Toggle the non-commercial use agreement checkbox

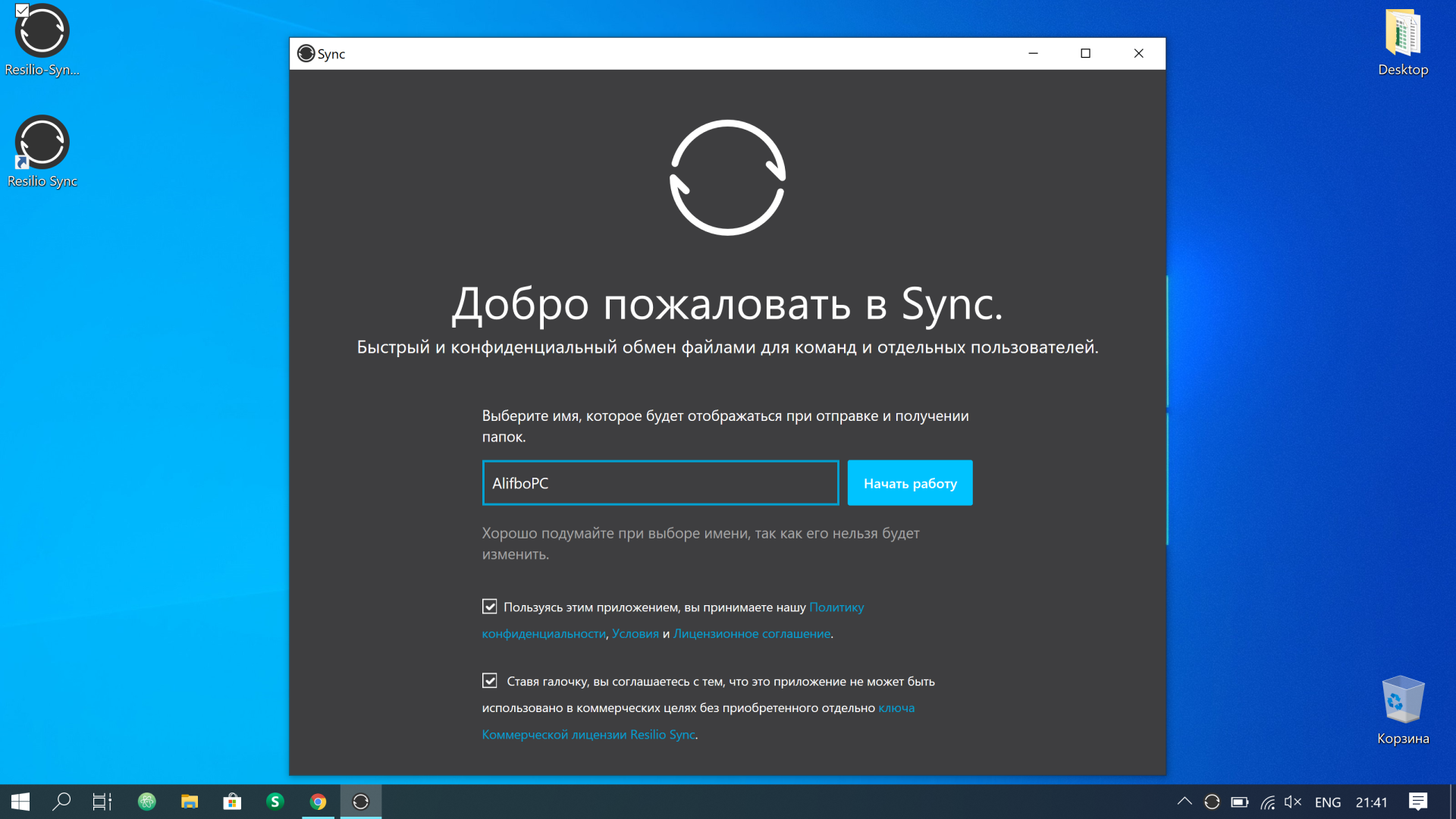pos(490,681)
